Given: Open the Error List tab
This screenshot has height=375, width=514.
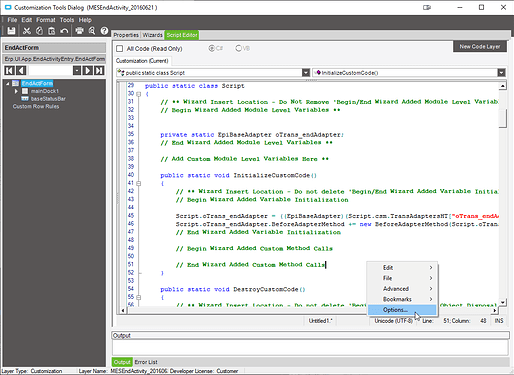Looking at the screenshot, I should click(146, 362).
